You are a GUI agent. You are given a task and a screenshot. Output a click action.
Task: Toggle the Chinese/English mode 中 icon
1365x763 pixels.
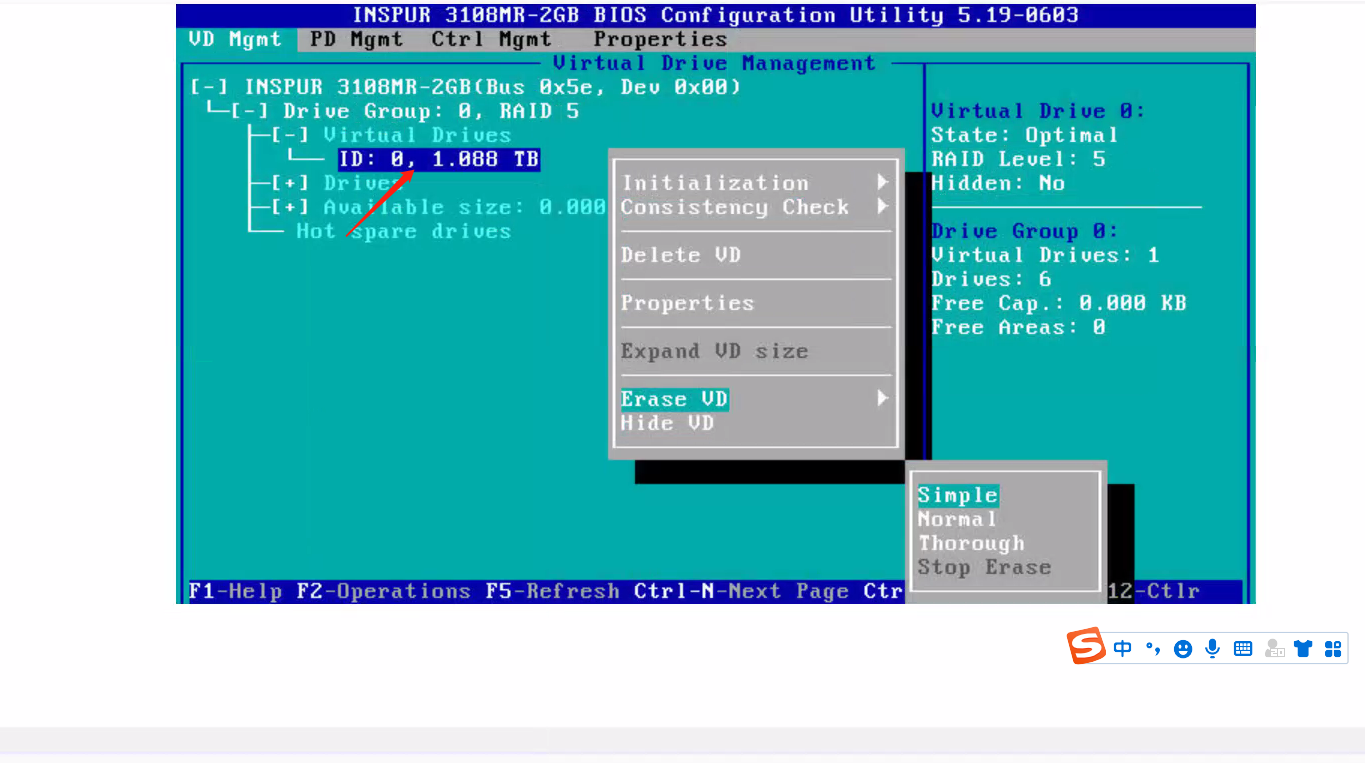pyautogui.click(x=1123, y=648)
